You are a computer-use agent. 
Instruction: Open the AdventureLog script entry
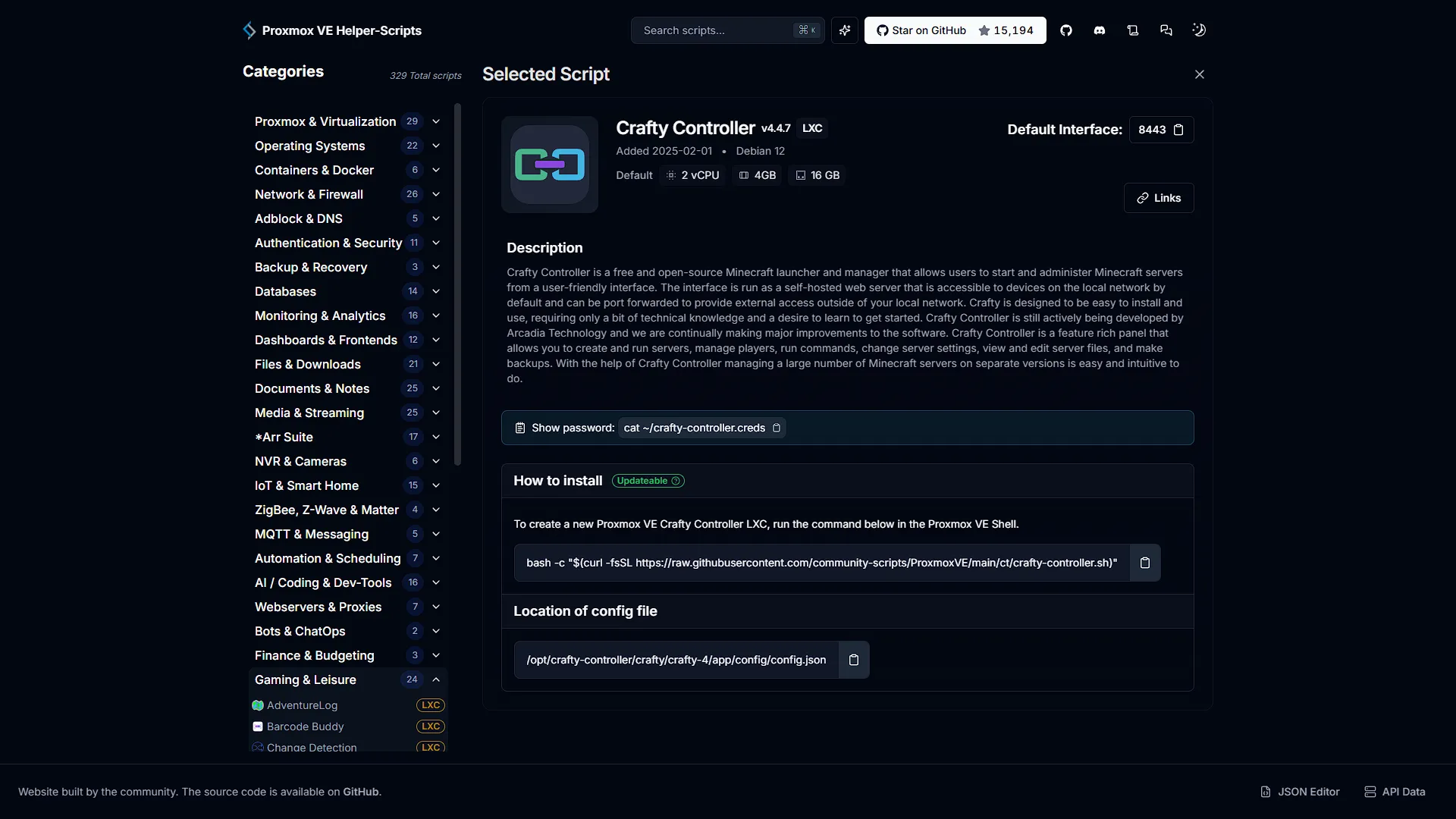349,705
